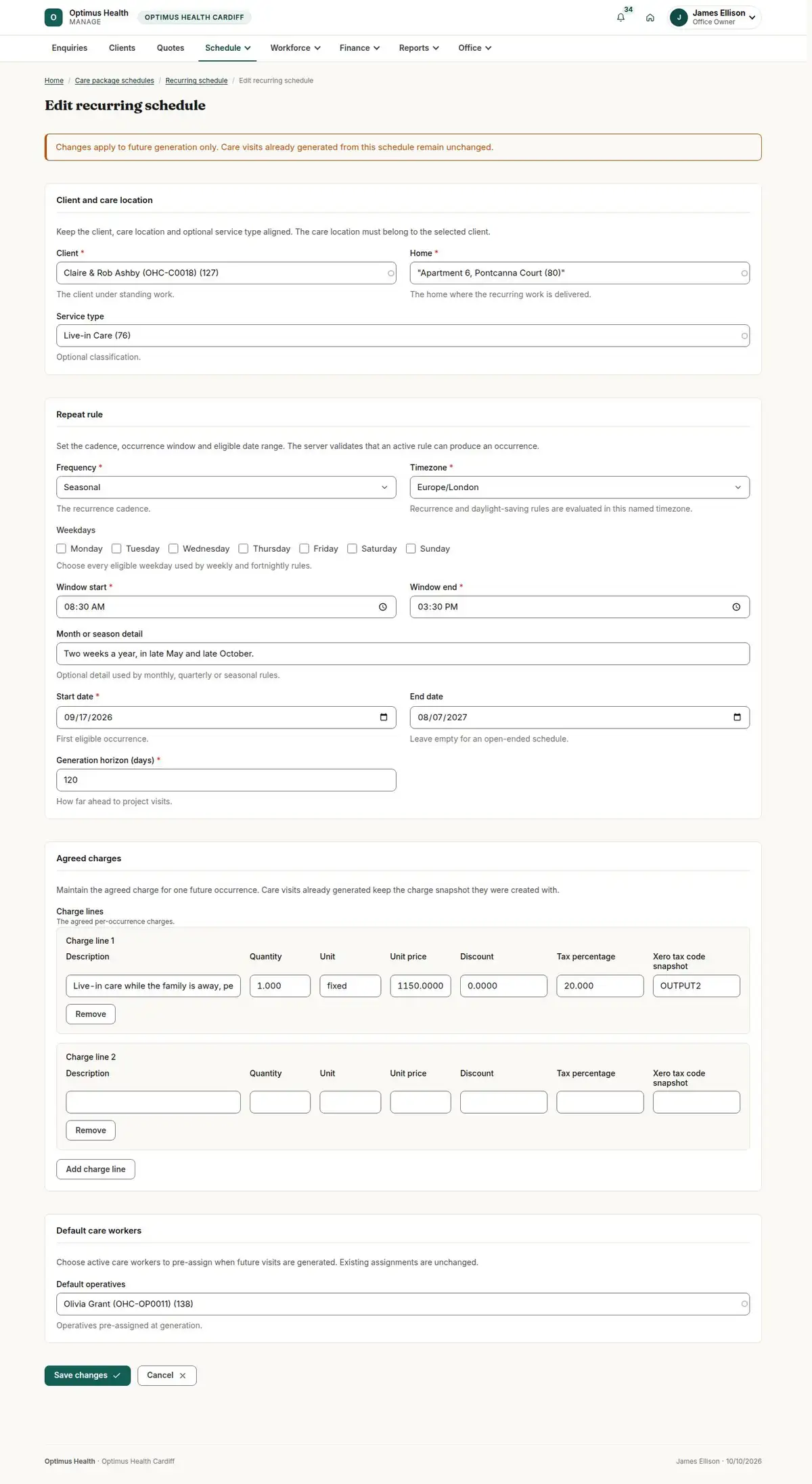Click the Generation horizon days field
The image size is (812, 1484).
point(226,780)
